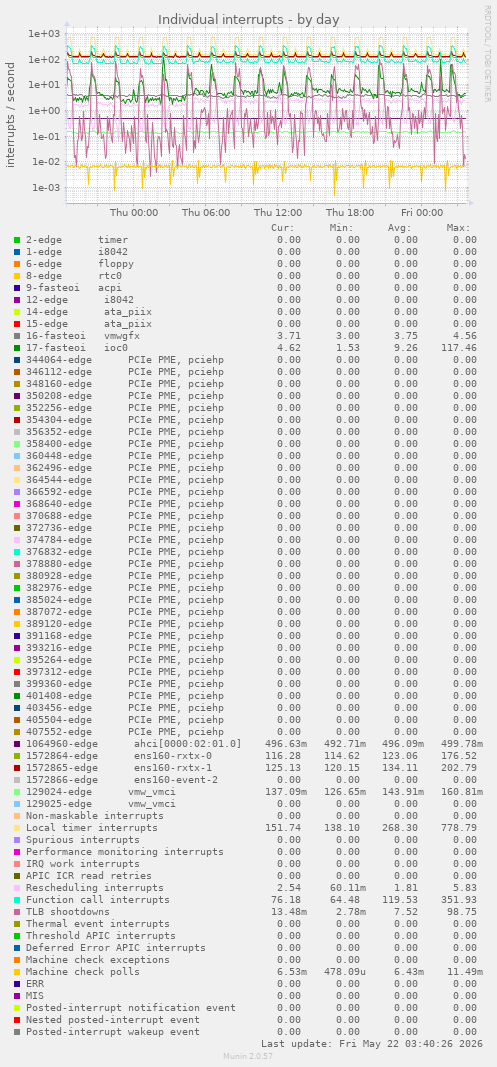The height and width of the screenshot is (1067, 497).
Task: Click the Munin 2.0.57 footer text
Action: point(248,1055)
